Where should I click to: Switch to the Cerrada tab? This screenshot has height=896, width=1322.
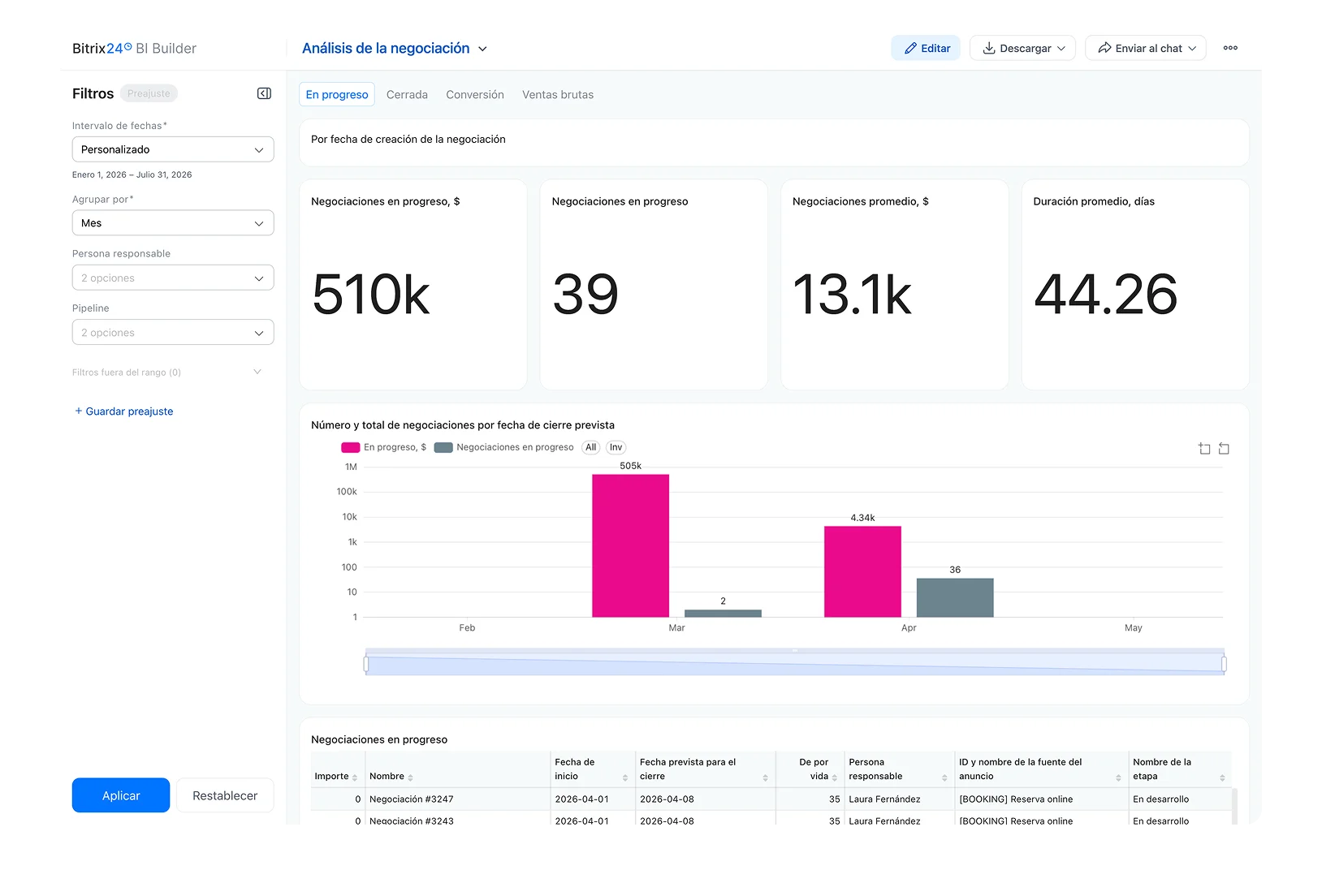click(x=407, y=95)
